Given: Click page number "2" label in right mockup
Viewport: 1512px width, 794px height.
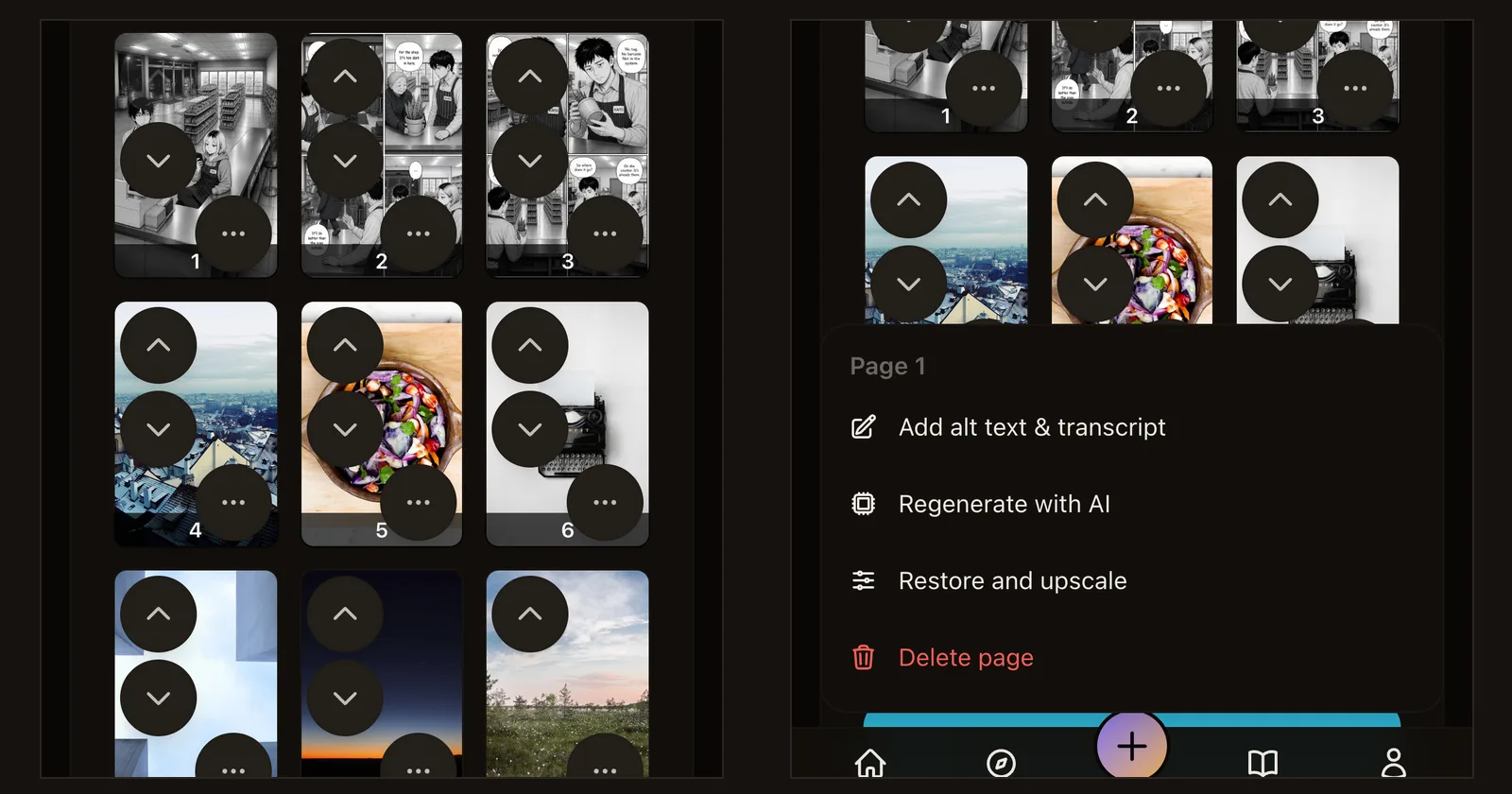Looking at the screenshot, I should [1131, 116].
